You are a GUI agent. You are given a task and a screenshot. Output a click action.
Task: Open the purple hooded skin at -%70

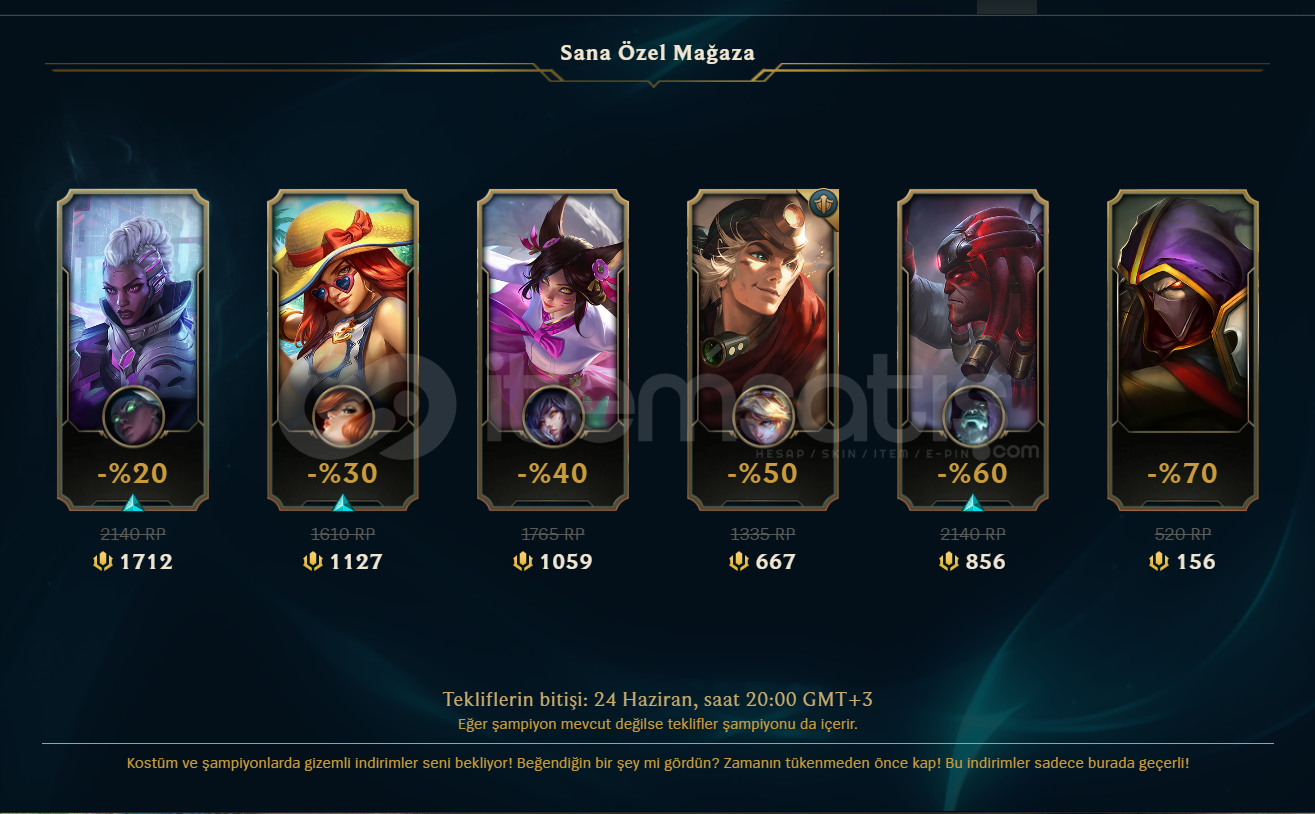click(x=1183, y=350)
